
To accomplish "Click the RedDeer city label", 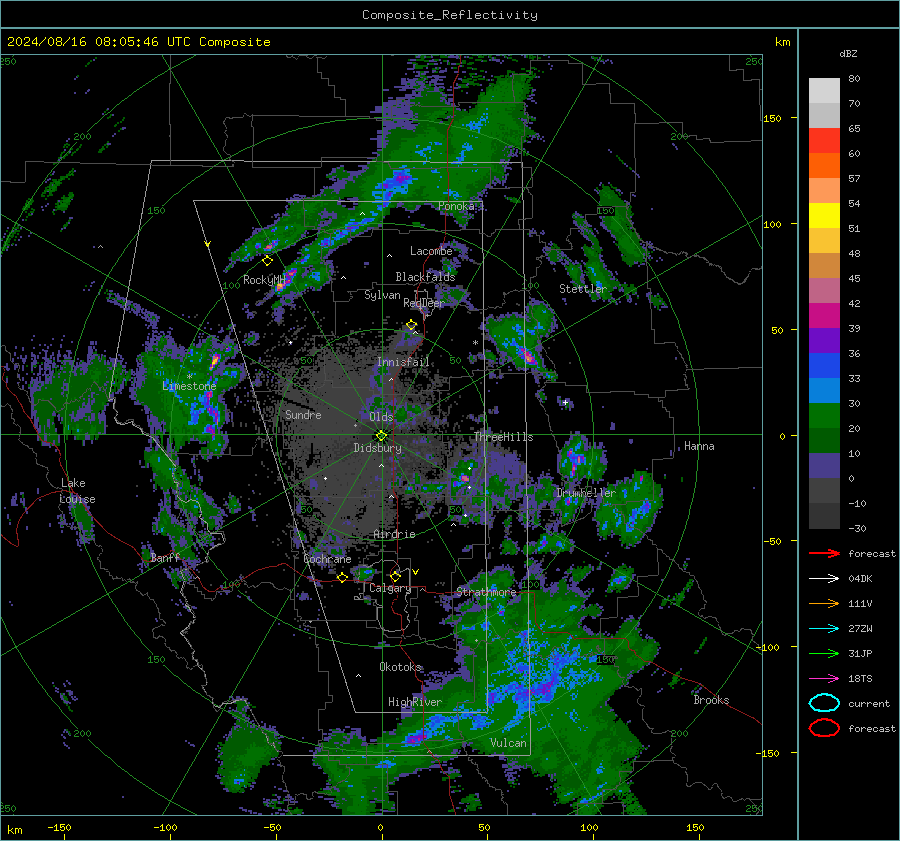I will 424,303.
